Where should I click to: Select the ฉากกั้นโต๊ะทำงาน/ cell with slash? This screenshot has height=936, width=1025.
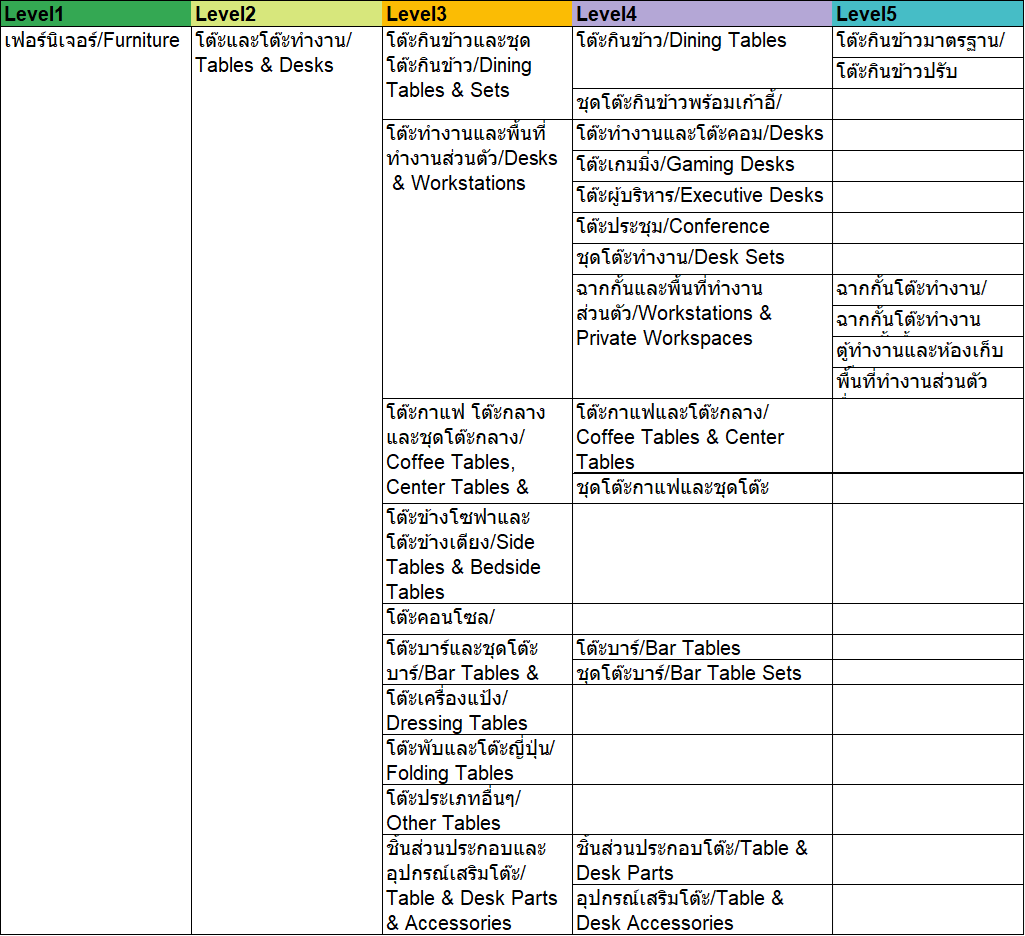pos(928,290)
